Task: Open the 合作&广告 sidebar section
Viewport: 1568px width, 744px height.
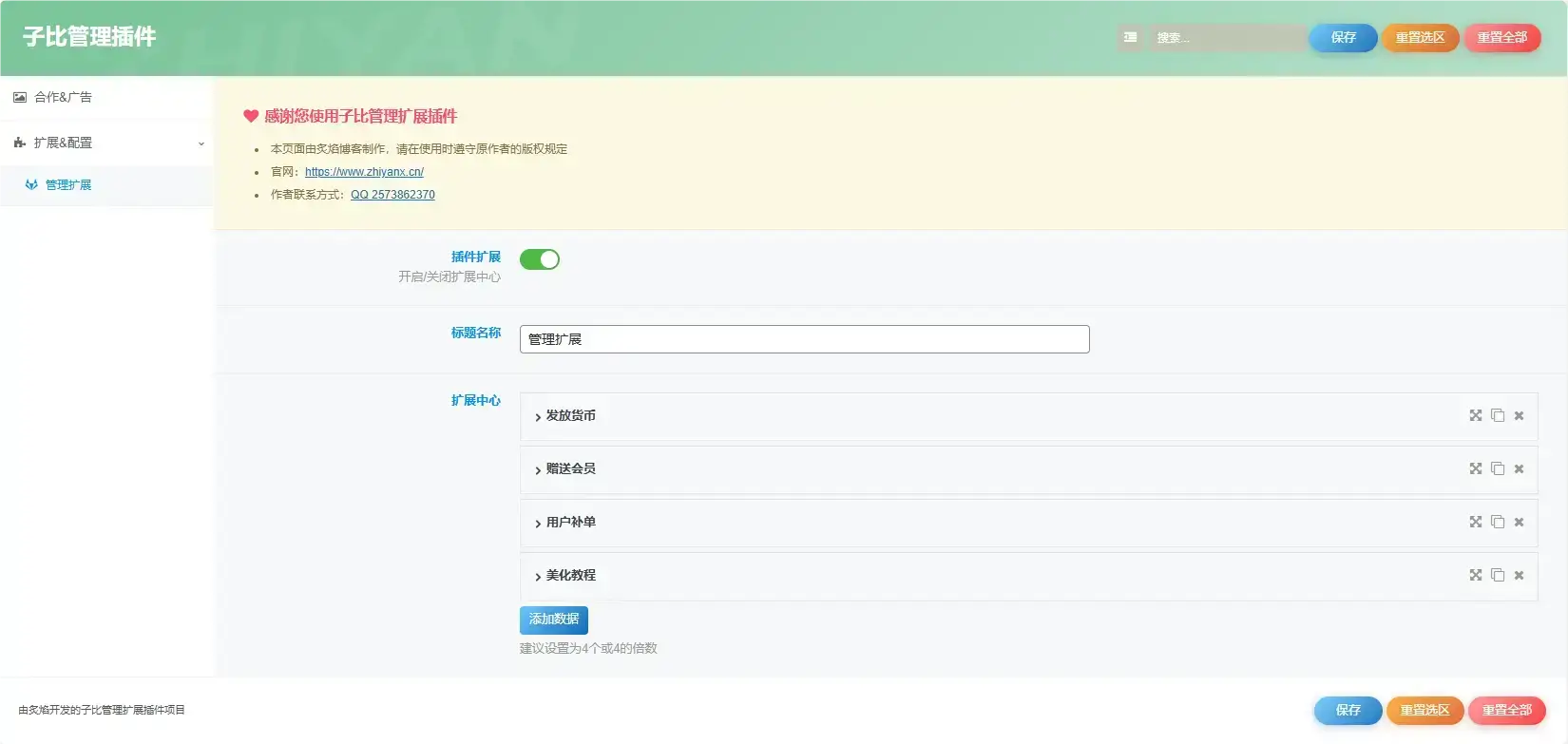Action: [x=106, y=97]
